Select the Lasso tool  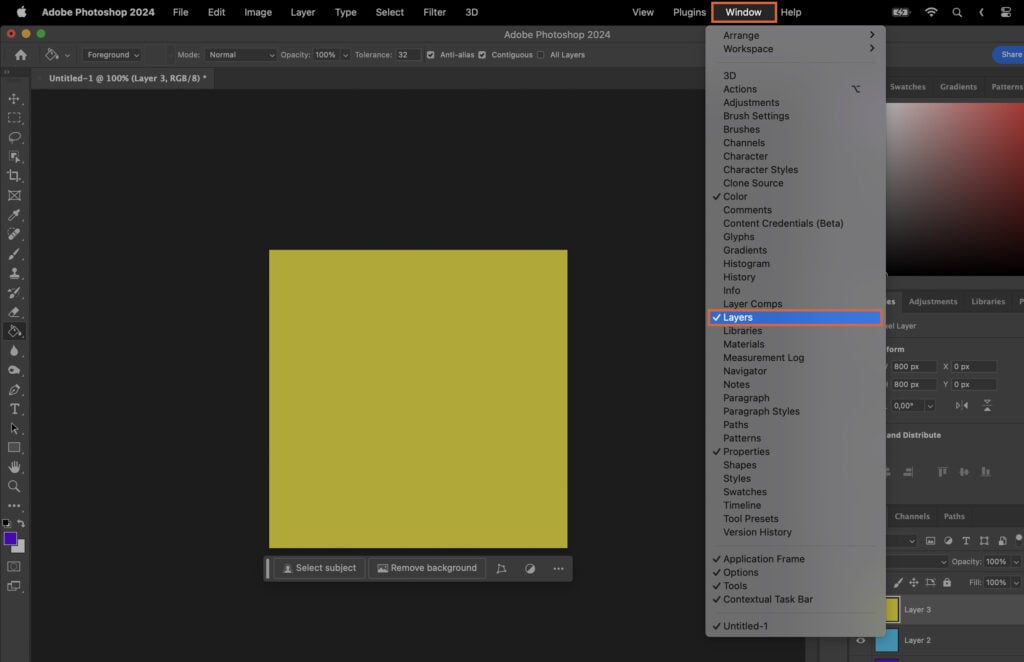(14, 138)
